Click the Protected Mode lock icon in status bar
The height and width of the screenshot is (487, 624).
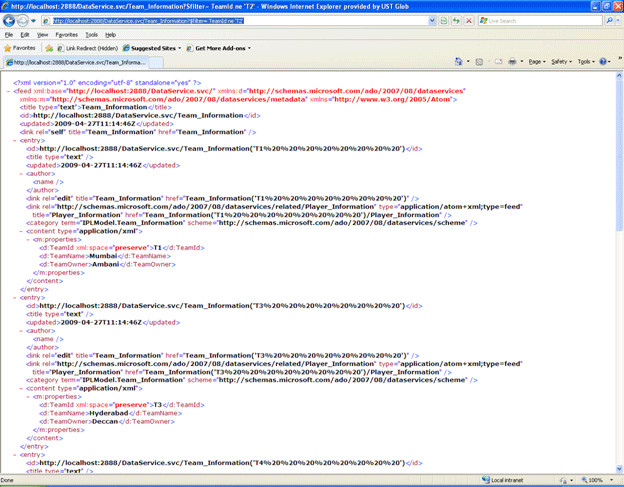point(563,481)
